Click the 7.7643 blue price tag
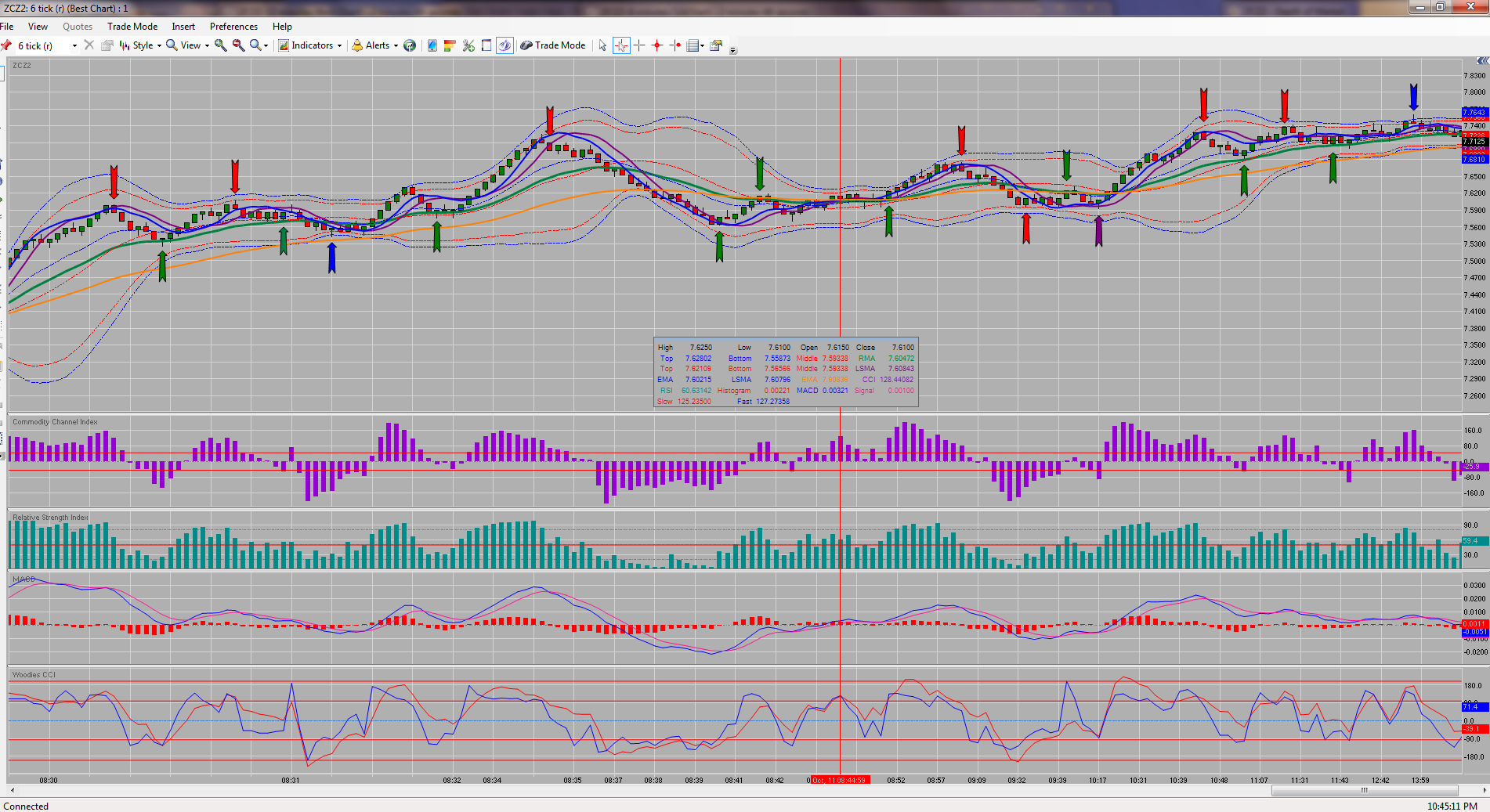Viewport: 1490px width, 812px height. pos(1474,113)
